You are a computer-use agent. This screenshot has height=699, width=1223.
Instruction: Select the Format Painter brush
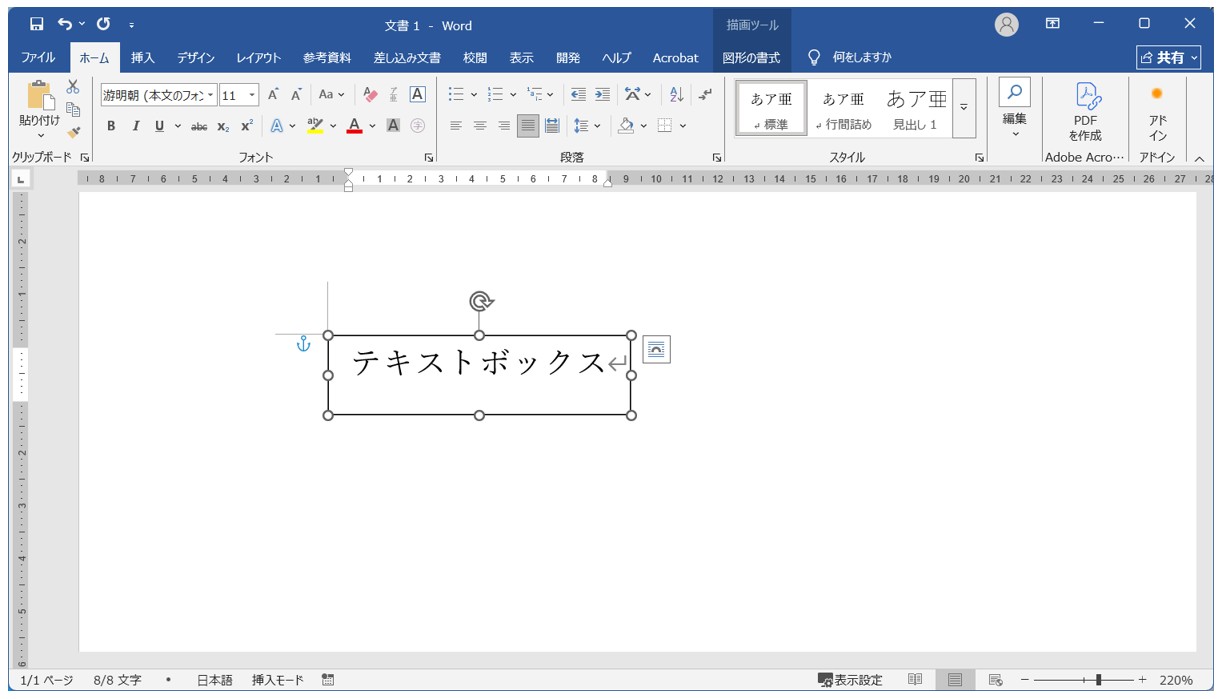point(72,131)
